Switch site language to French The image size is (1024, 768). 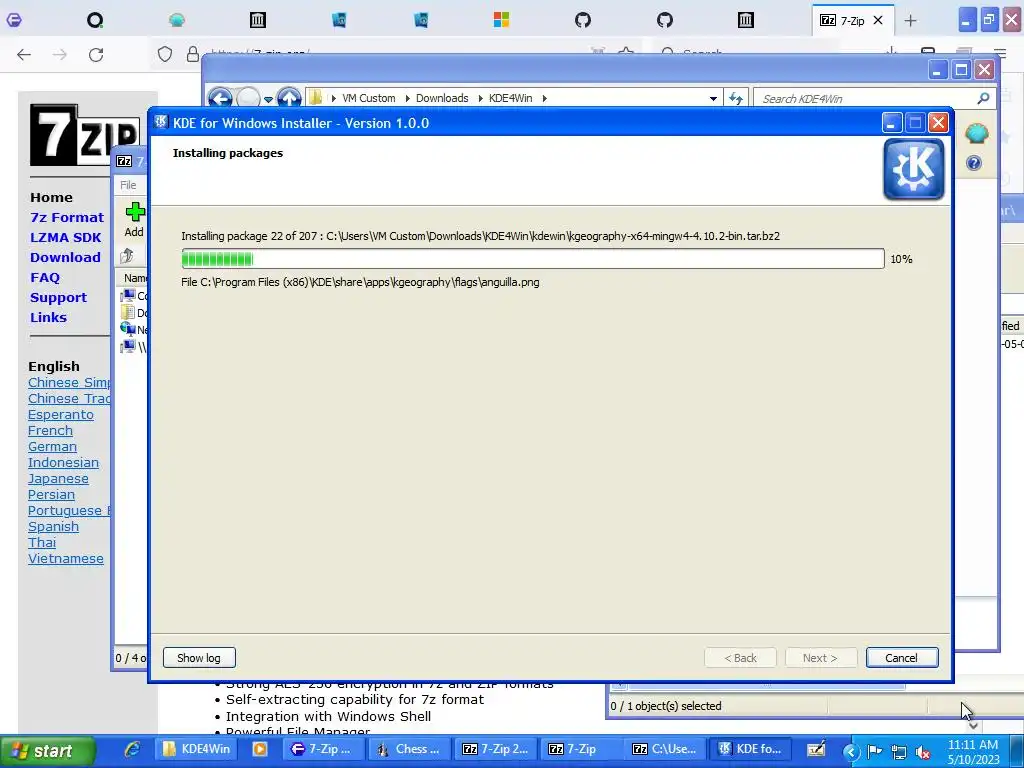point(50,430)
